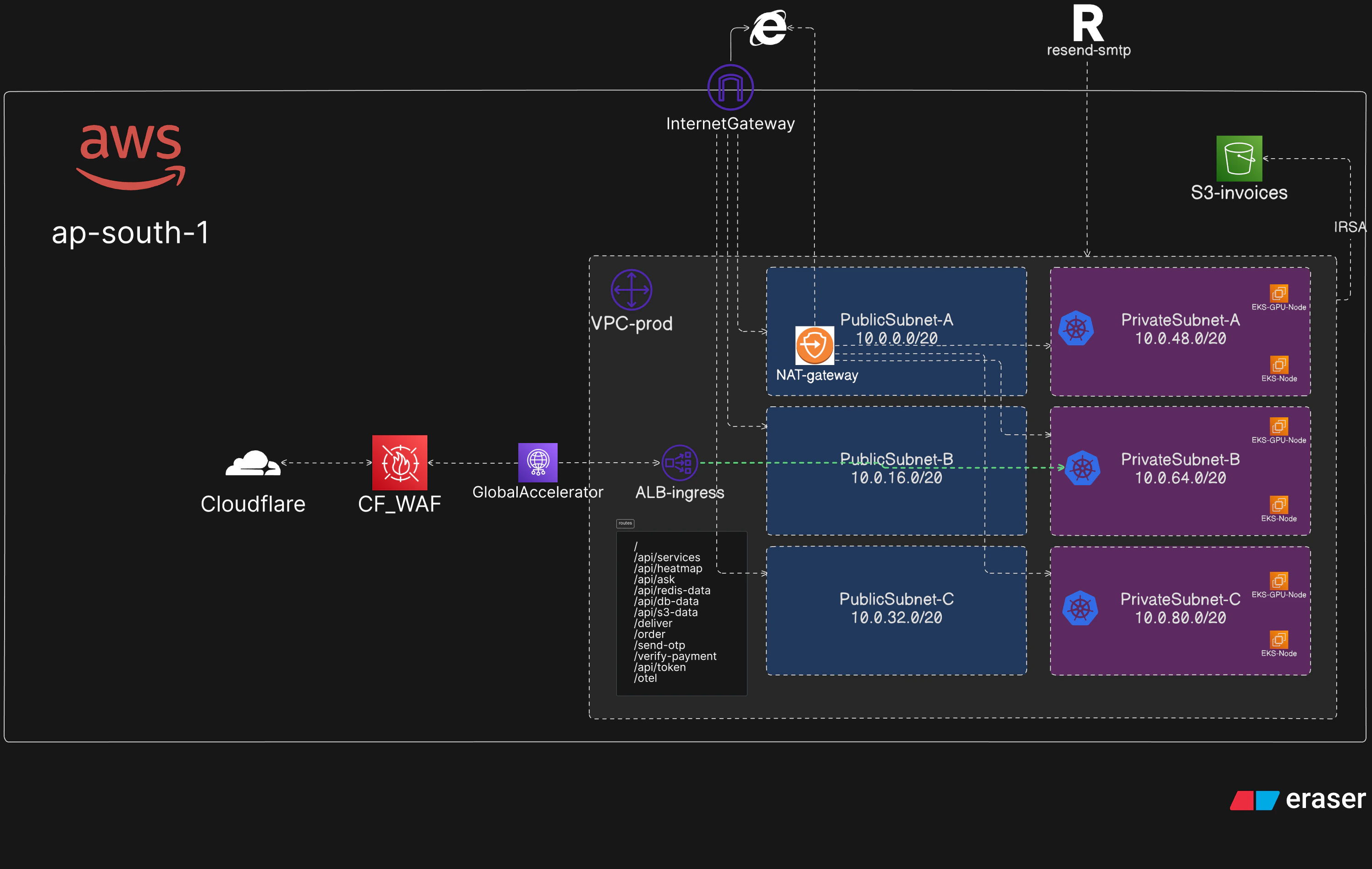The image size is (1372, 869).
Task: Click the /verify-payment route entry
Action: point(675,656)
